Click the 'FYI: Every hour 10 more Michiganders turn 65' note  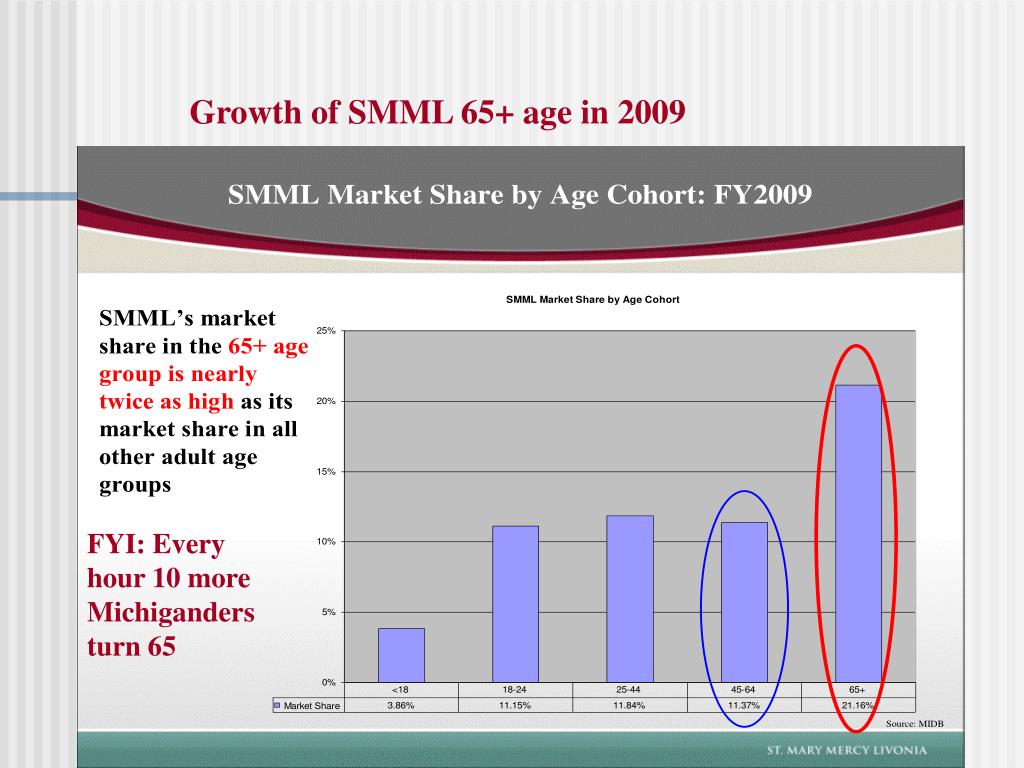[x=170, y=595]
